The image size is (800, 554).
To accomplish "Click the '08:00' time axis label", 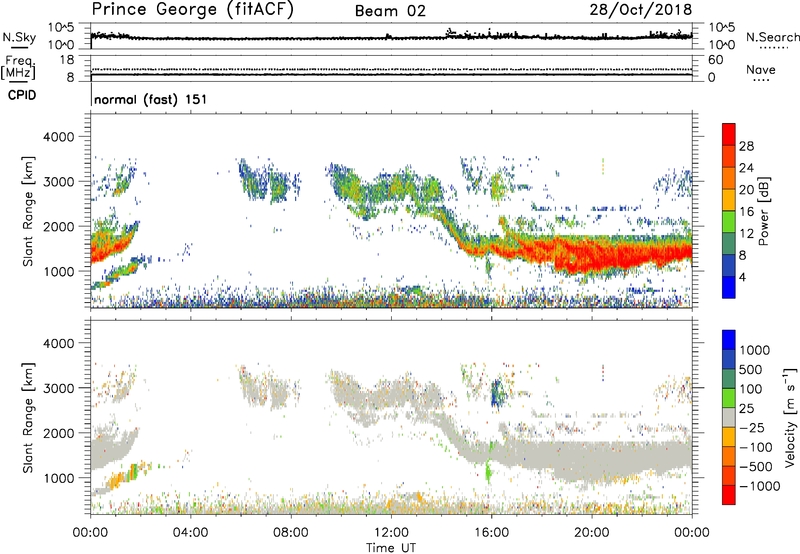I will coord(290,533).
